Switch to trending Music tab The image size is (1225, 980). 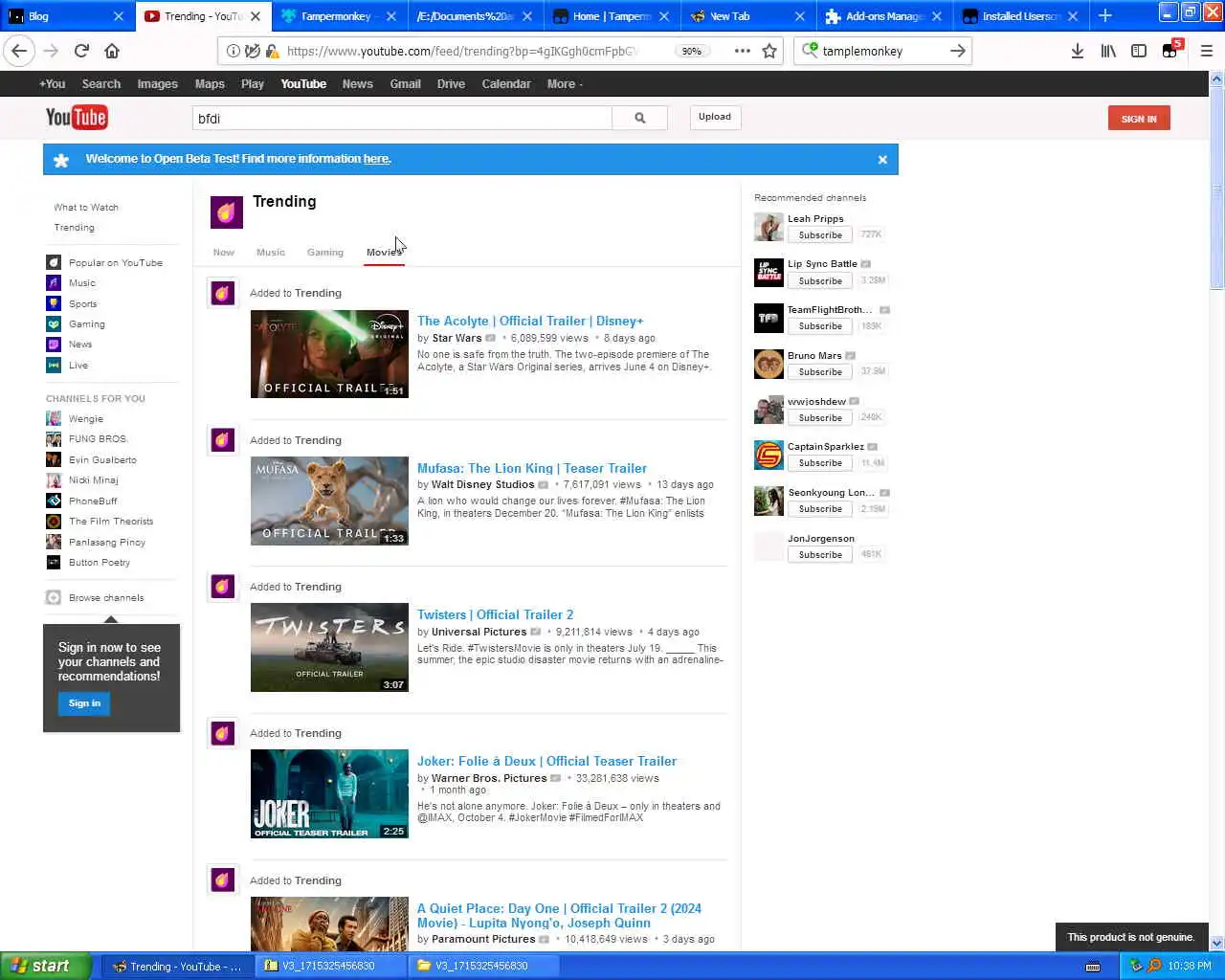(x=271, y=253)
